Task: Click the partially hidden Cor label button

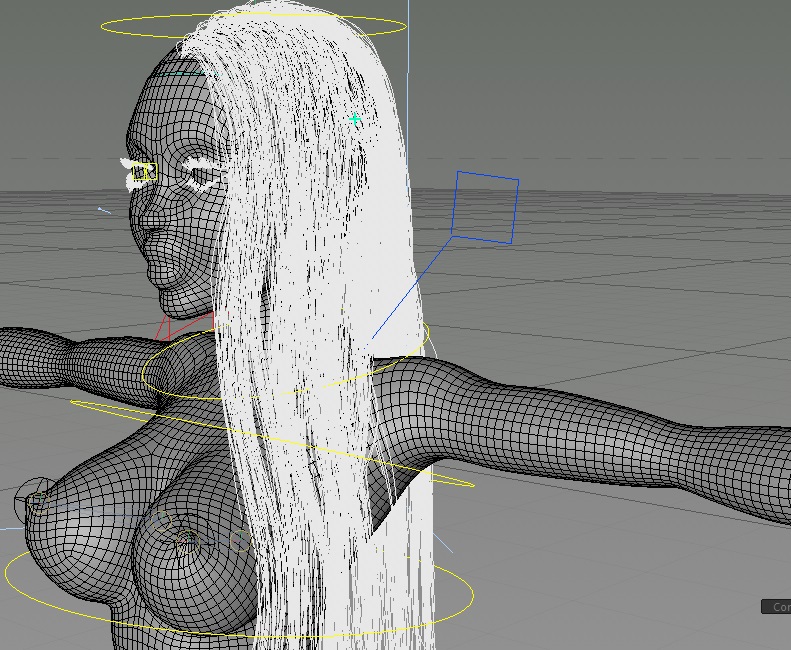Action: 778,606
